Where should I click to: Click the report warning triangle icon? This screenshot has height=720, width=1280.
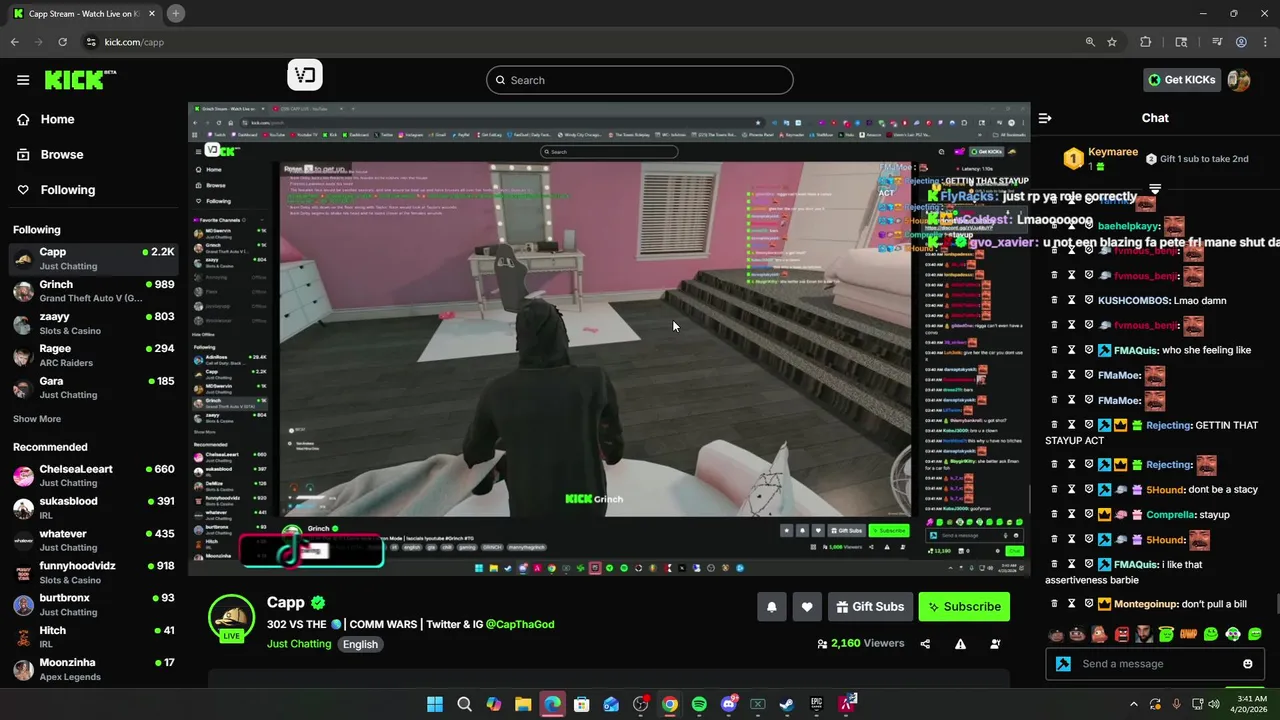[x=960, y=644]
